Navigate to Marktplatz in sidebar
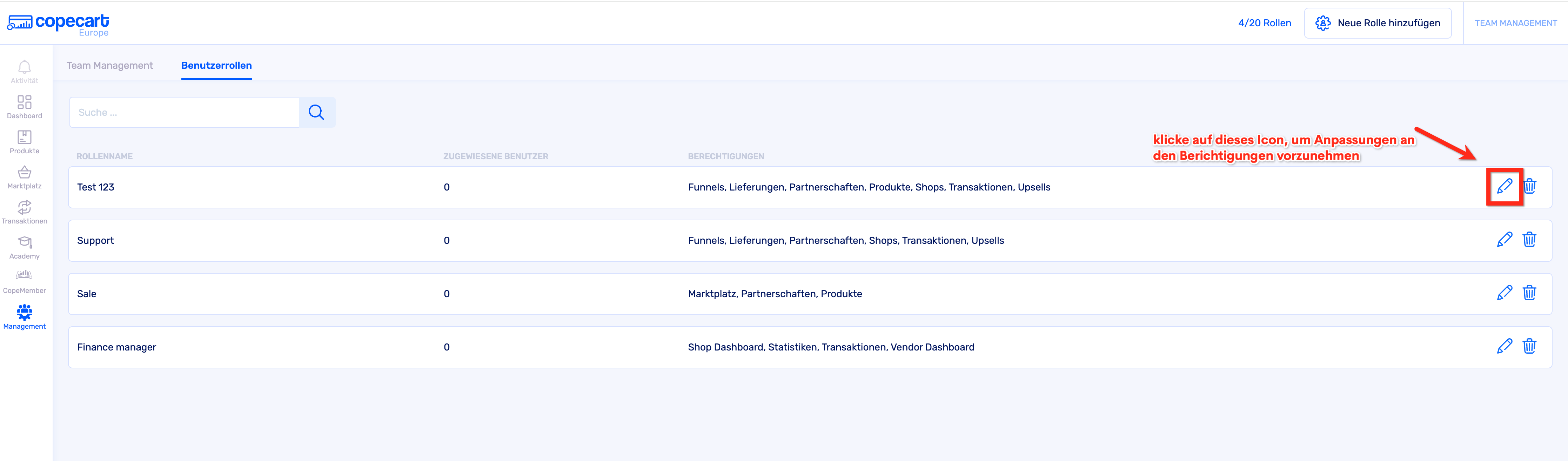1568x461 pixels. [x=24, y=177]
